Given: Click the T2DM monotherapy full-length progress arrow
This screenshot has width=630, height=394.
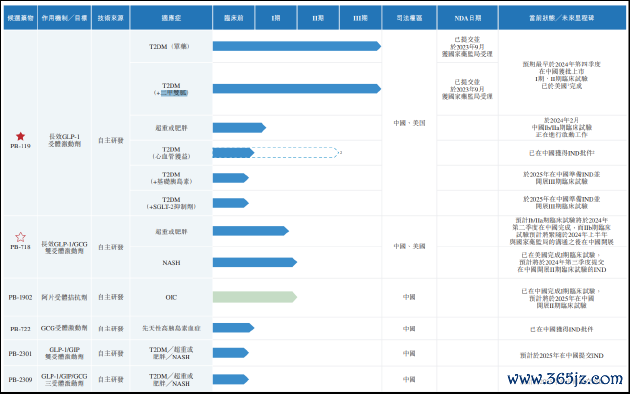Looking at the screenshot, I should tap(297, 46).
